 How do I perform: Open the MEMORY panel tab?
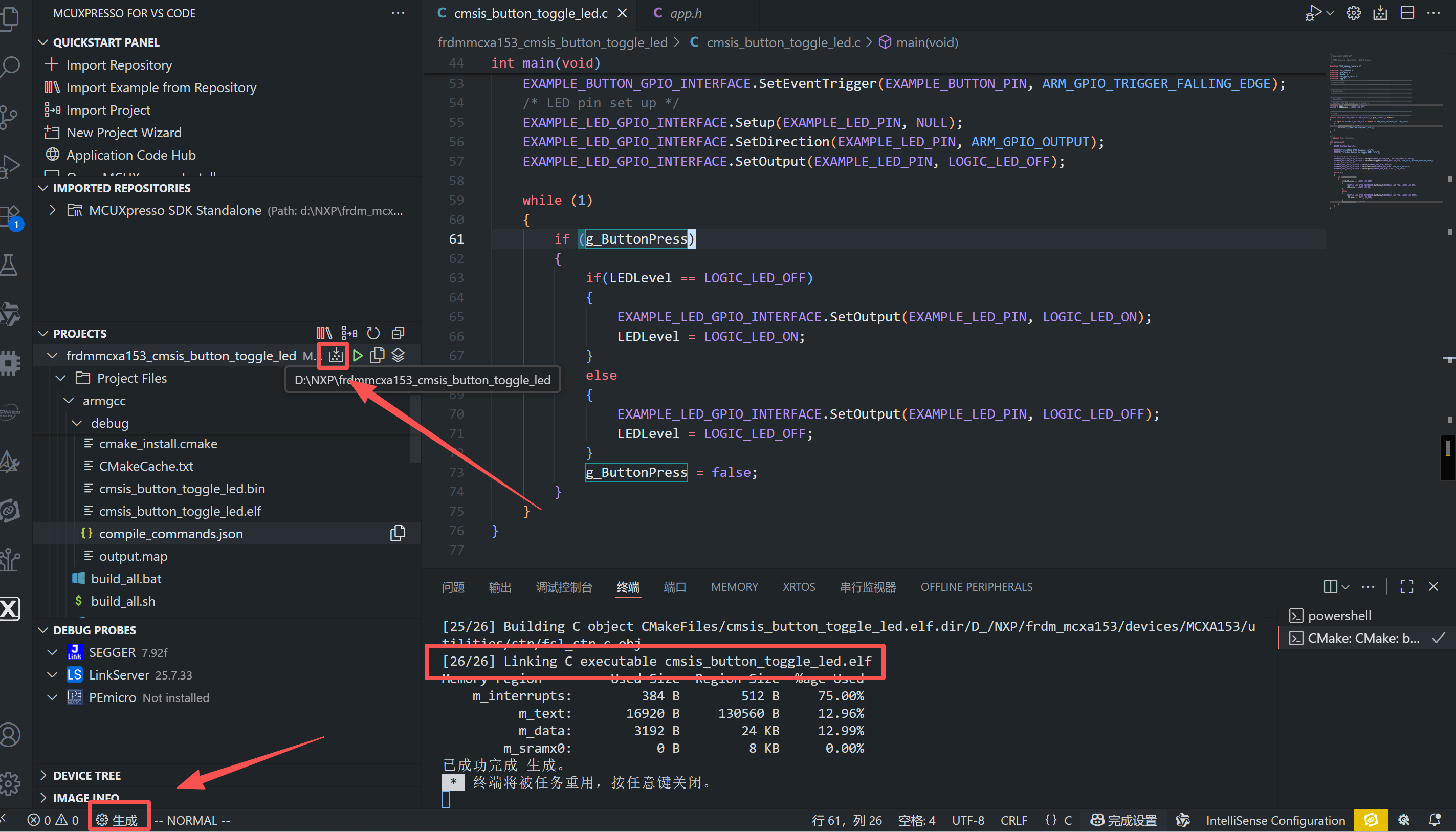point(734,587)
